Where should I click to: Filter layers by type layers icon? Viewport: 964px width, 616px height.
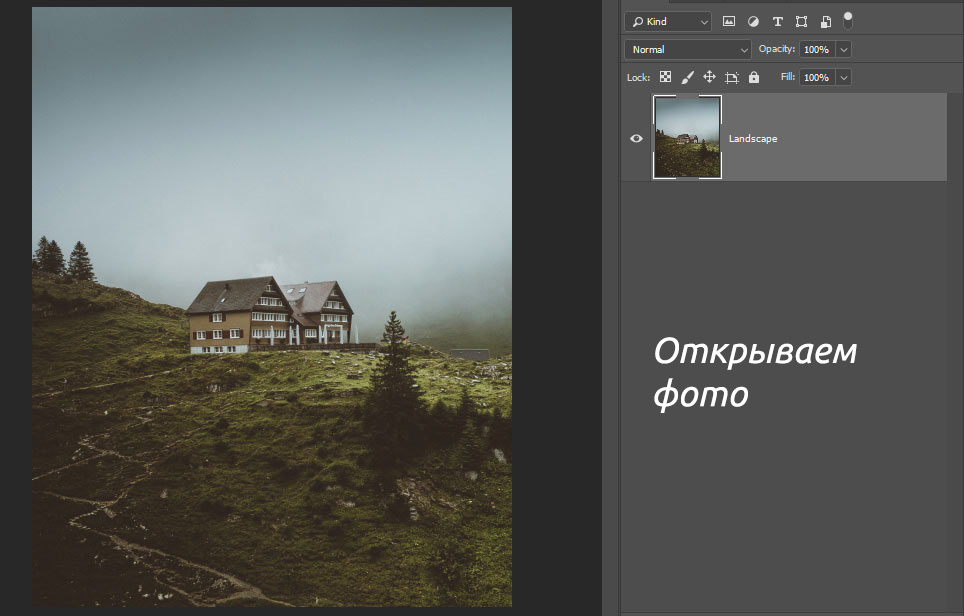(778, 22)
